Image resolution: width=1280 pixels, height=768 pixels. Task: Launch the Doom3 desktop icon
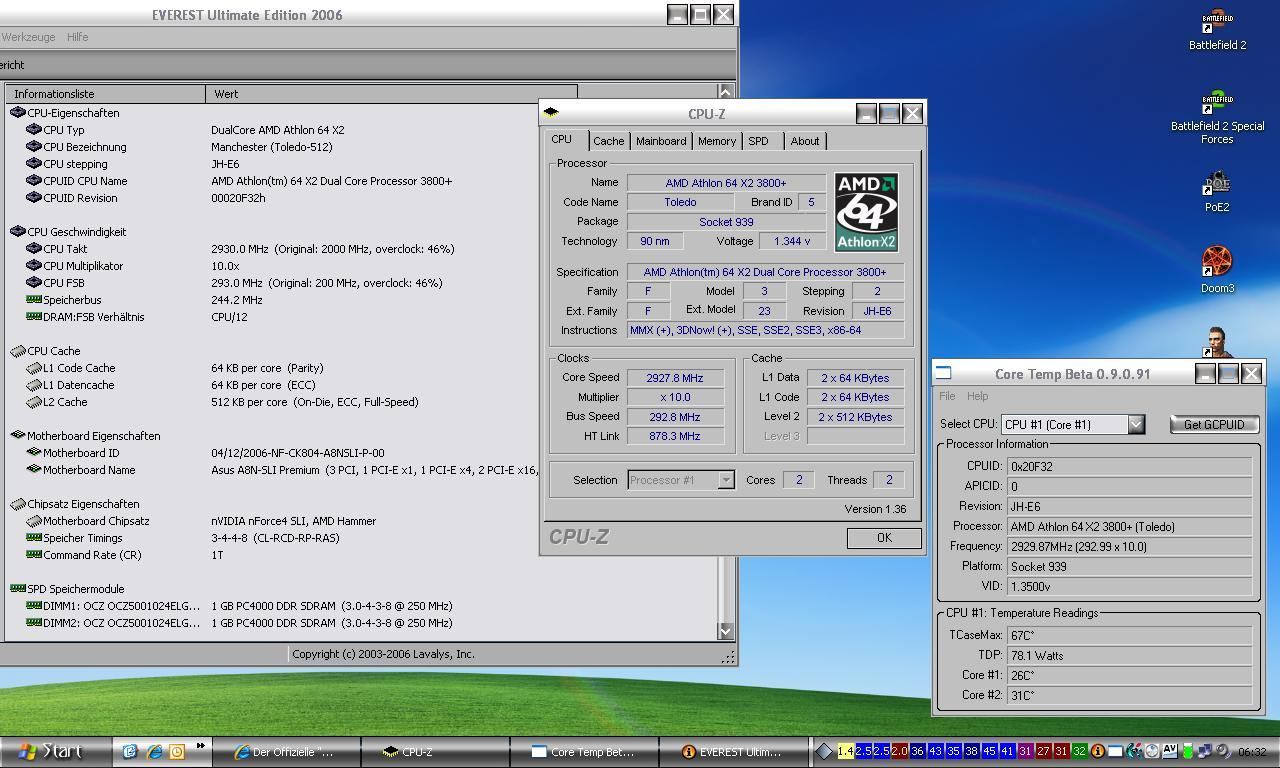point(1217,269)
